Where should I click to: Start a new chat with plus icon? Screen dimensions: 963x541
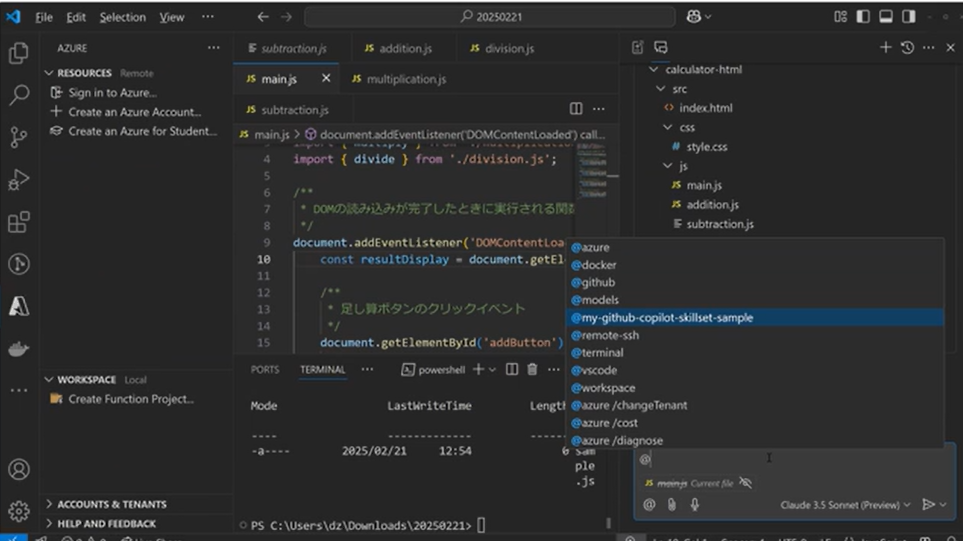885,47
